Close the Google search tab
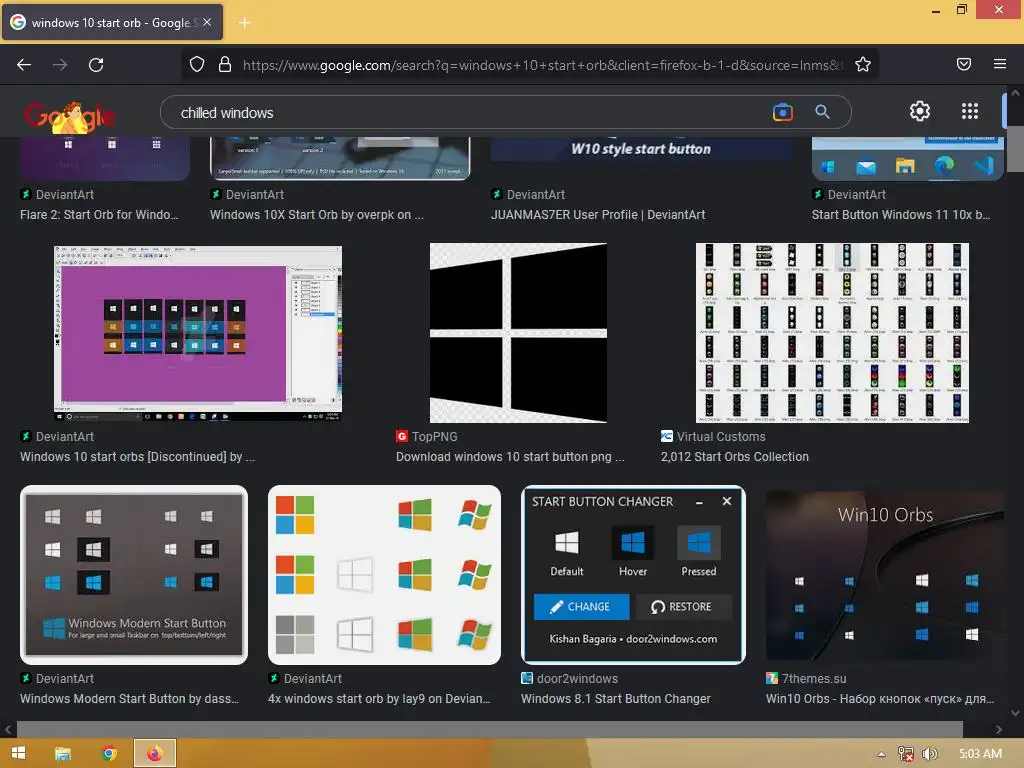 [207, 22]
